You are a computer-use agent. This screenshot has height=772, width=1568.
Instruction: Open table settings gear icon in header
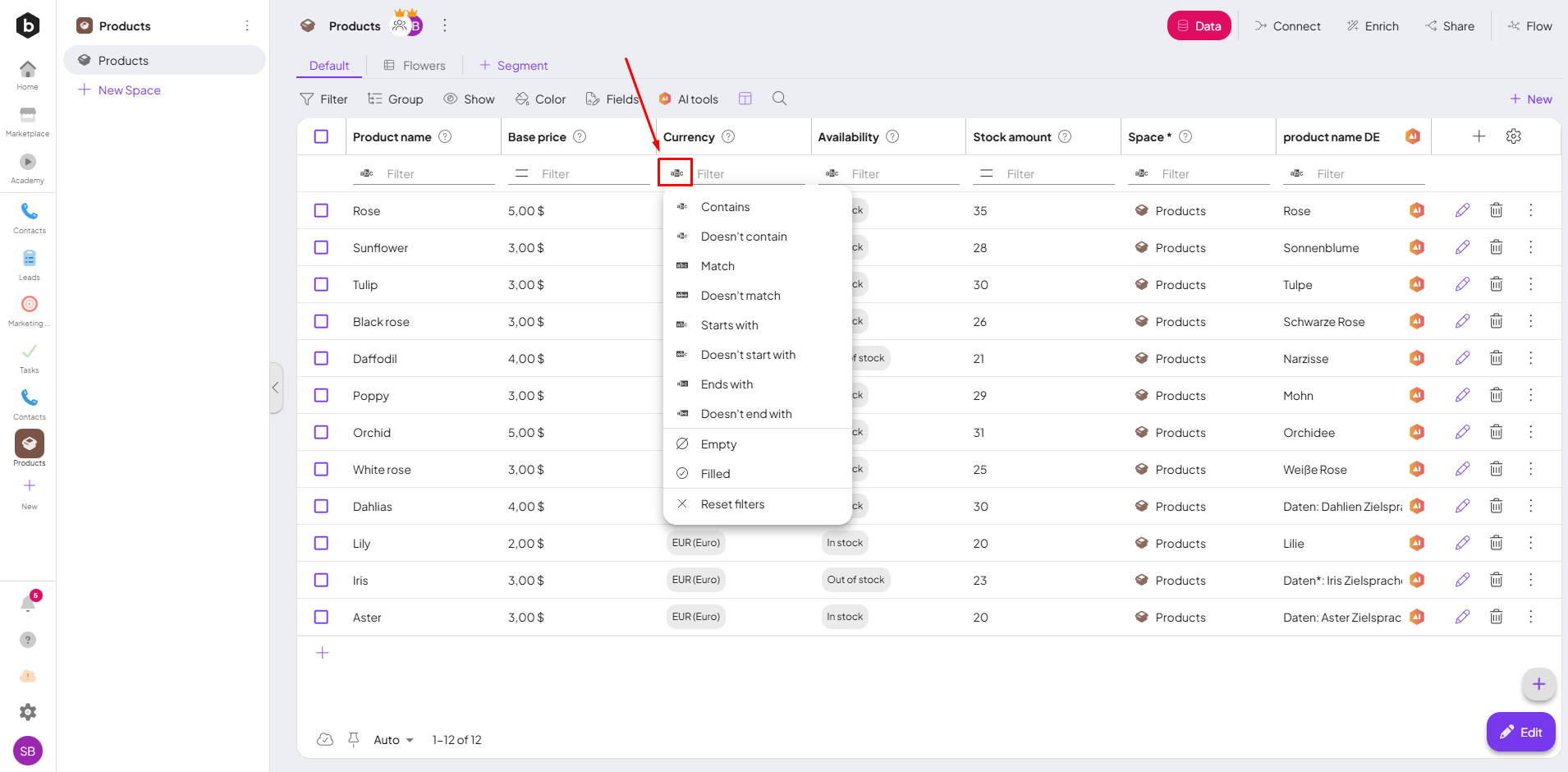click(x=1513, y=136)
